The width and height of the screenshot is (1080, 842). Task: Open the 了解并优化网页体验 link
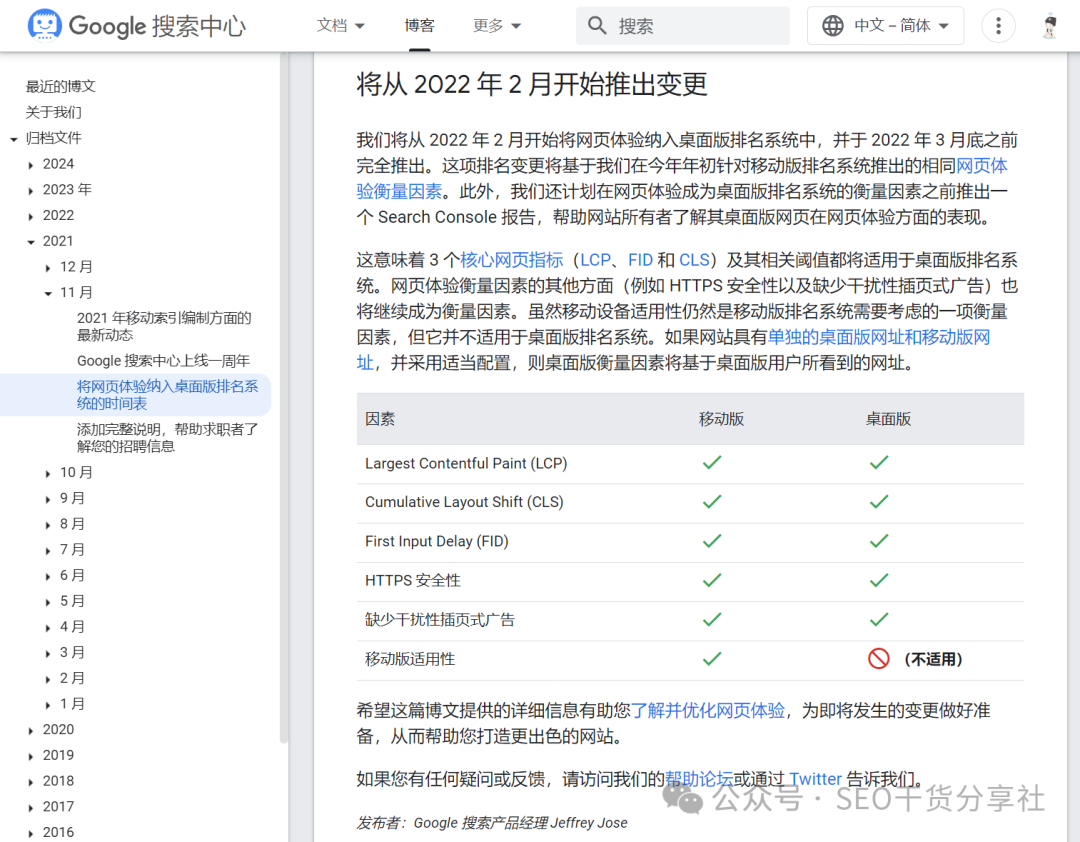coord(708,710)
